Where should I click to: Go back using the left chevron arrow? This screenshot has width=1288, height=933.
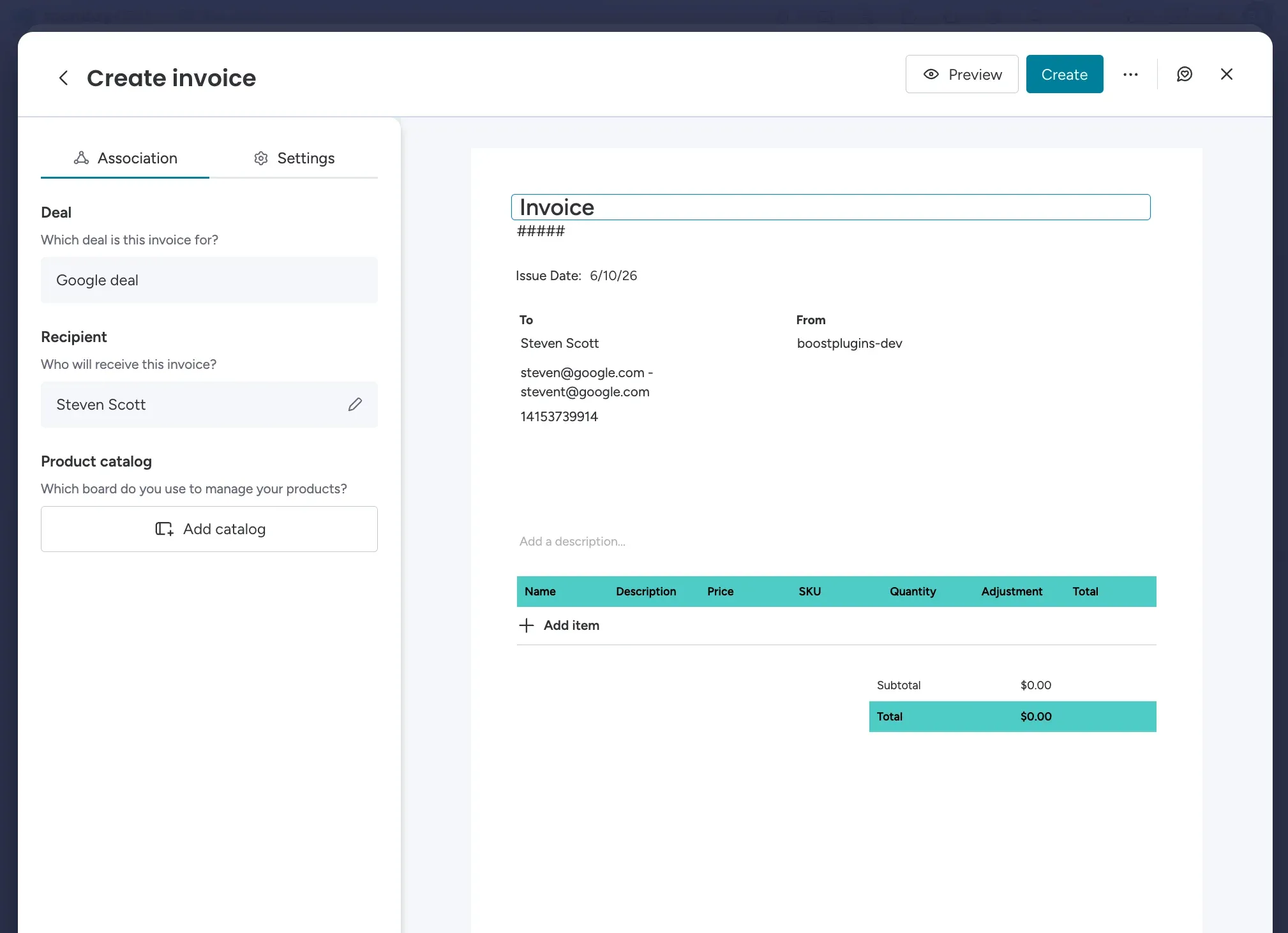click(63, 78)
